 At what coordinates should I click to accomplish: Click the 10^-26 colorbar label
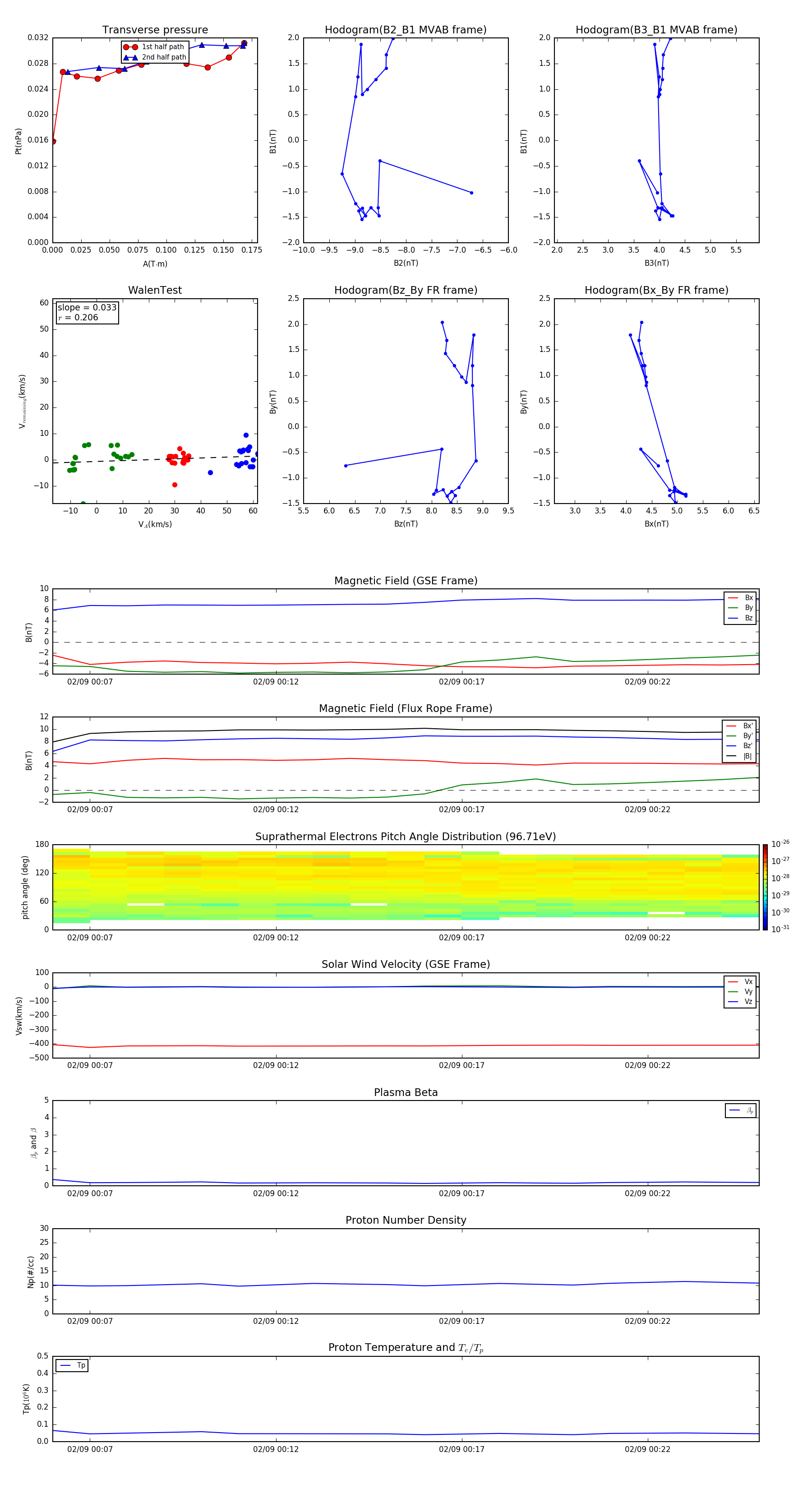780,844
